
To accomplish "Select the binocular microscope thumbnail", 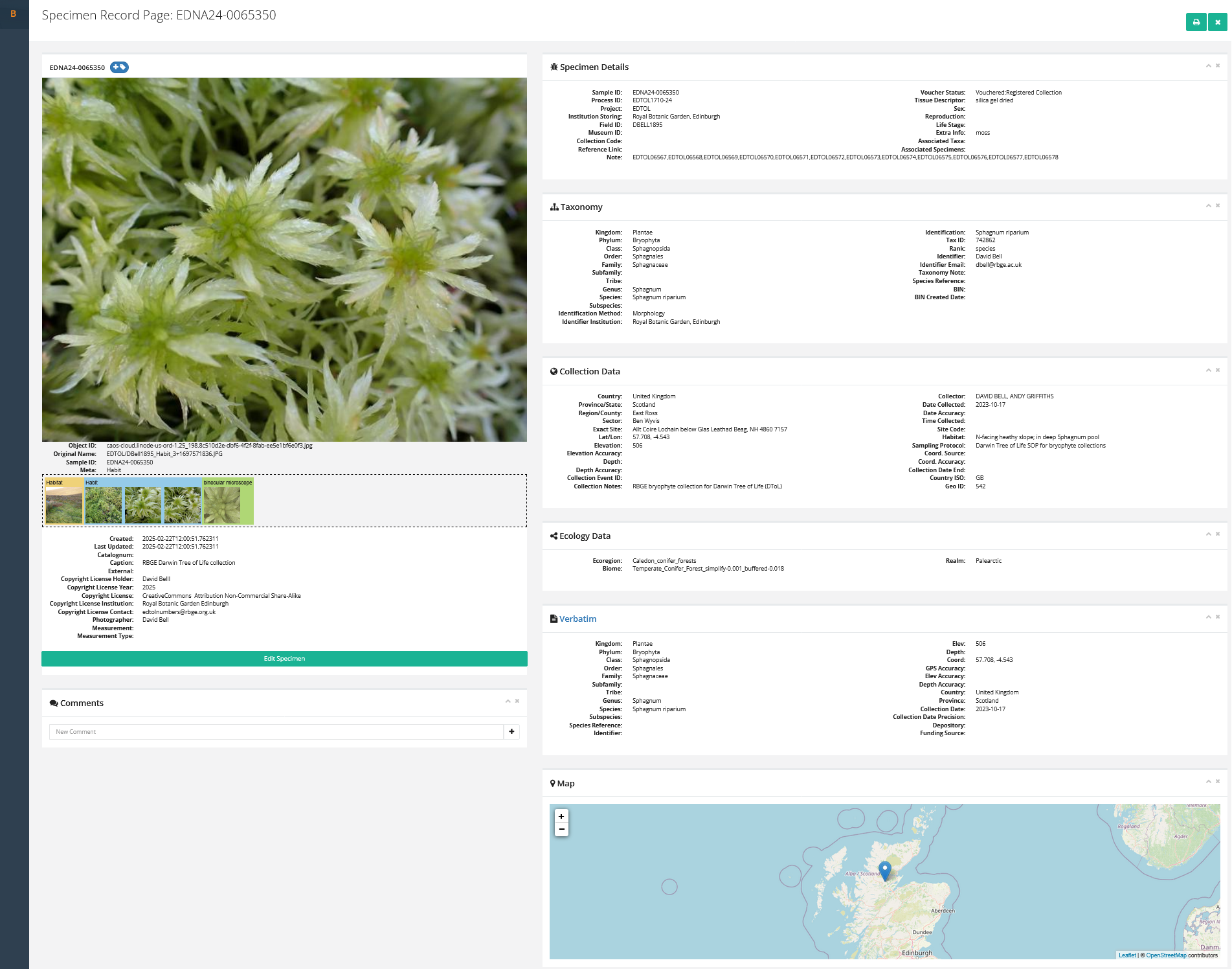I will [x=222, y=505].
